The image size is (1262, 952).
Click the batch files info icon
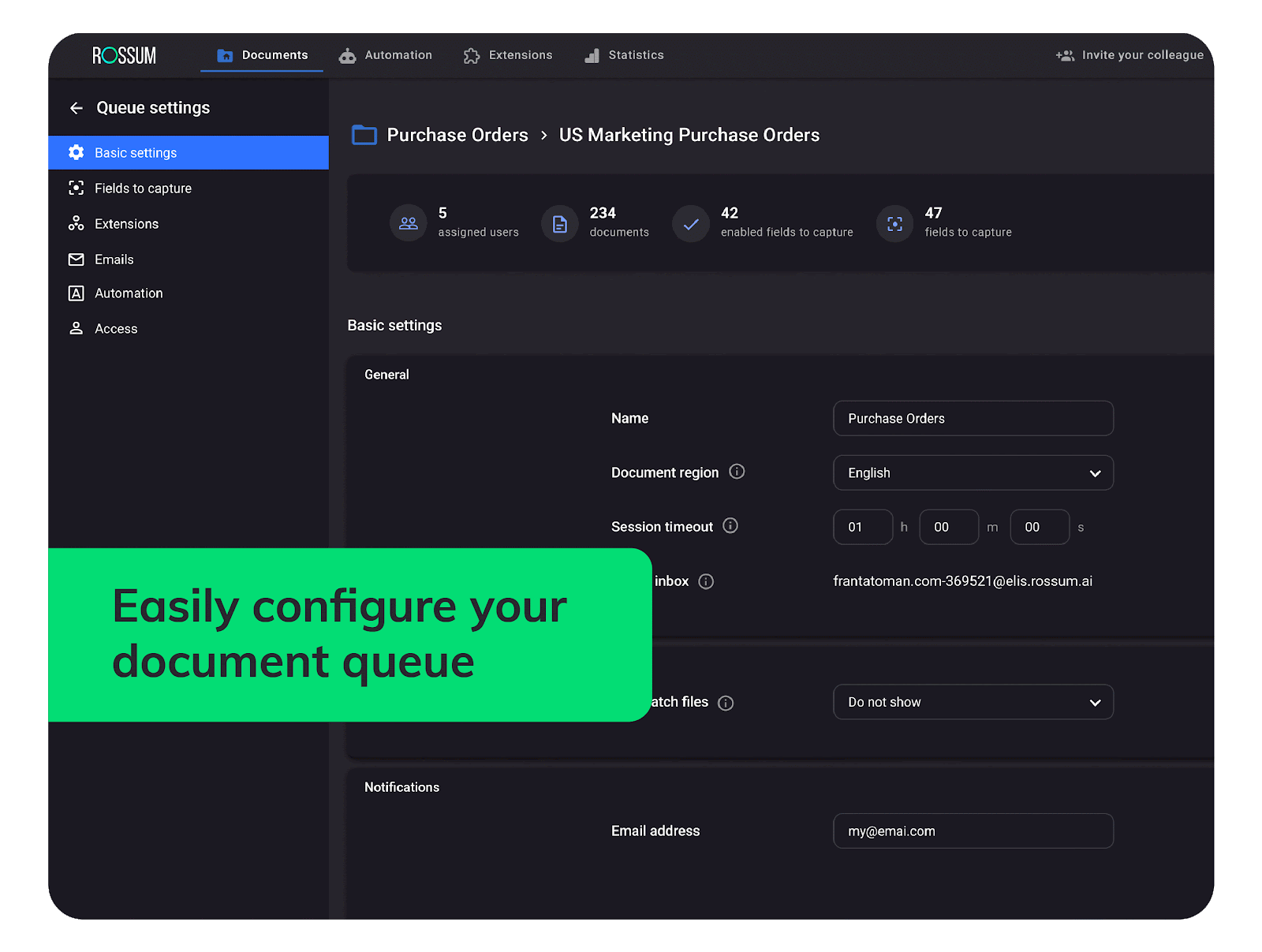click(x=726, y=703)
